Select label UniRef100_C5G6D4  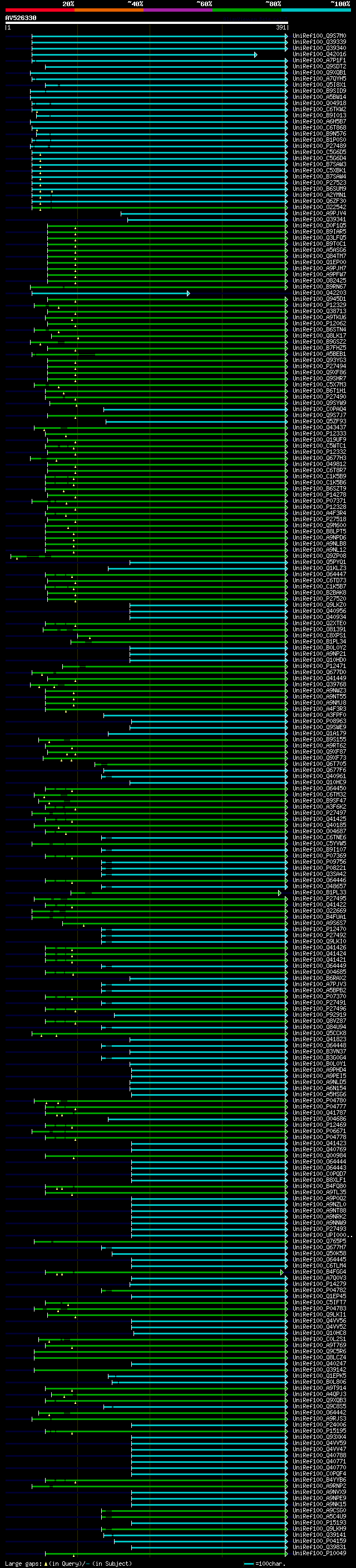319,159
